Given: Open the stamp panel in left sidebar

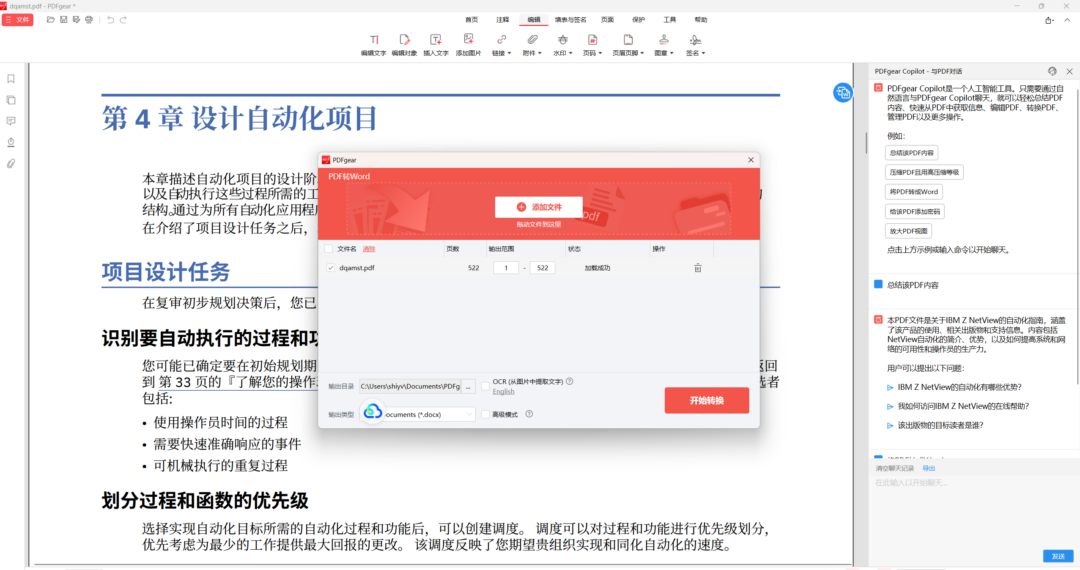Looking at the screenshot, I should 11,142.
